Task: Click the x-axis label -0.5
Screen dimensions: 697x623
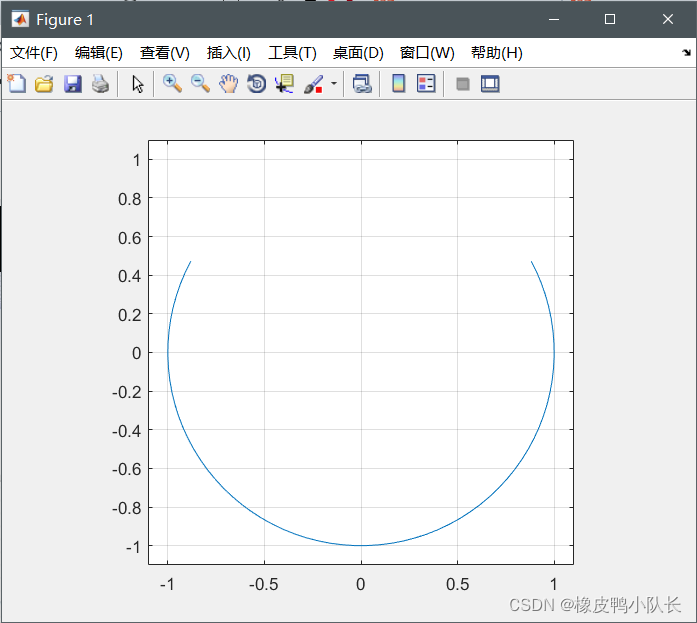Action: (x=264, y=584)
